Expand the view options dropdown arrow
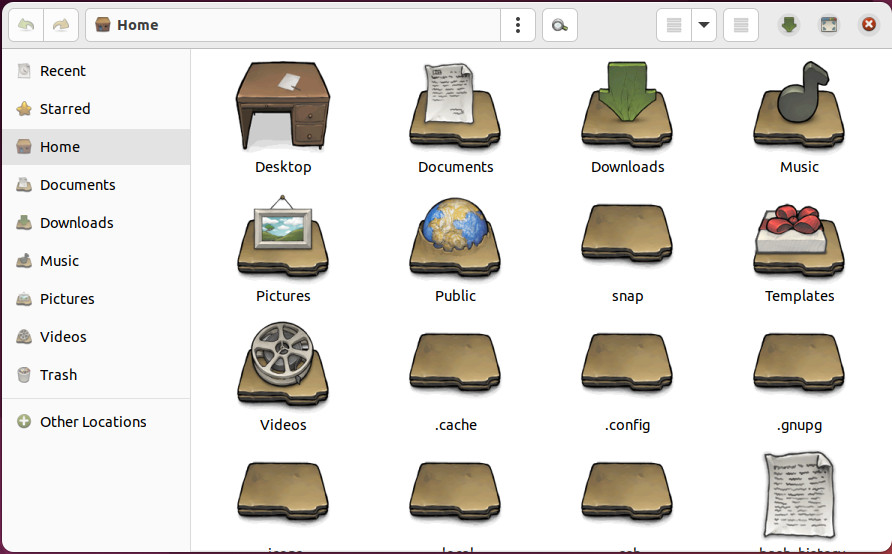Screen dimensions: 892x554 coord(704,25)
